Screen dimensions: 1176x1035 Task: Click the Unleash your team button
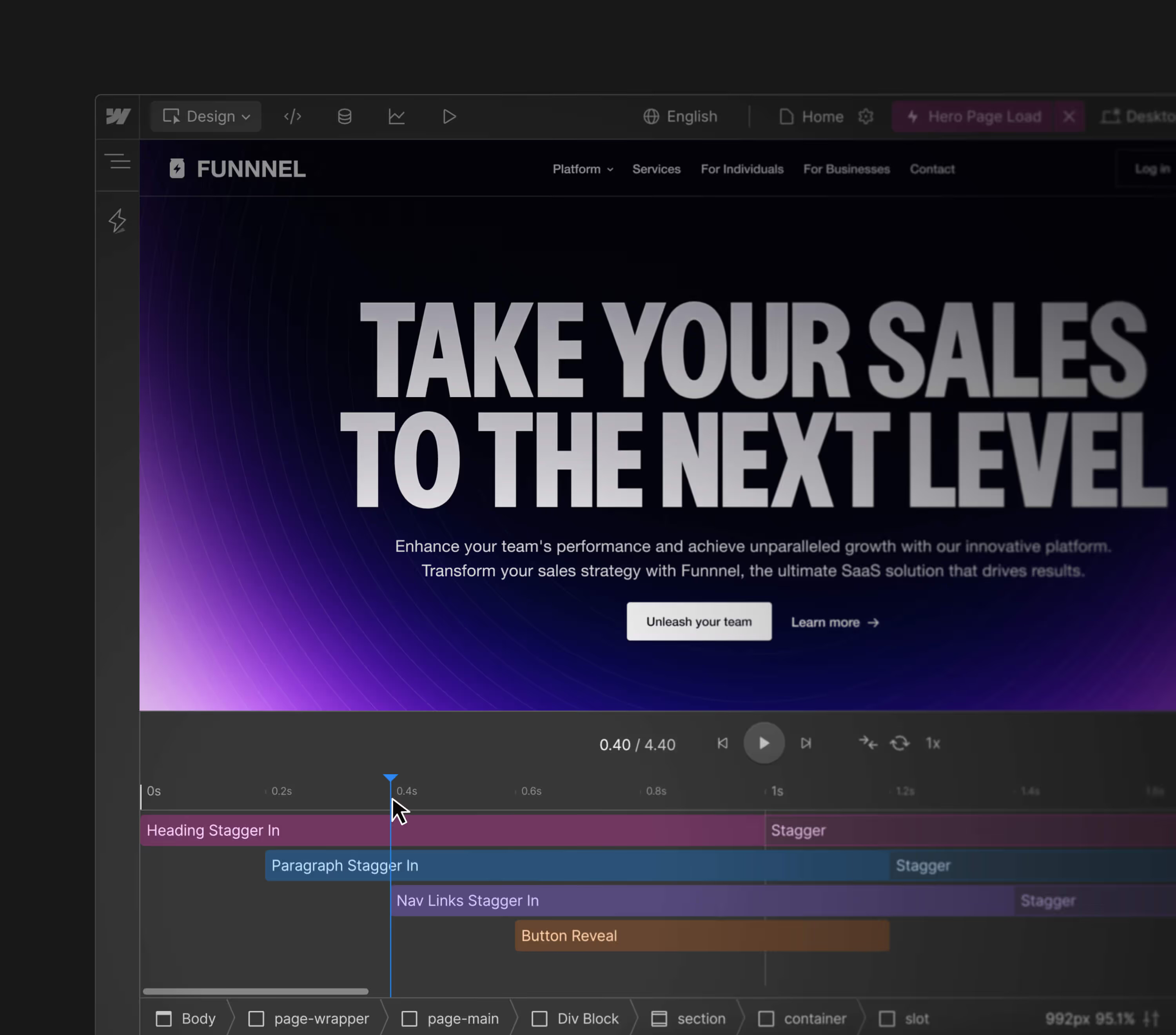coord(699,621)
